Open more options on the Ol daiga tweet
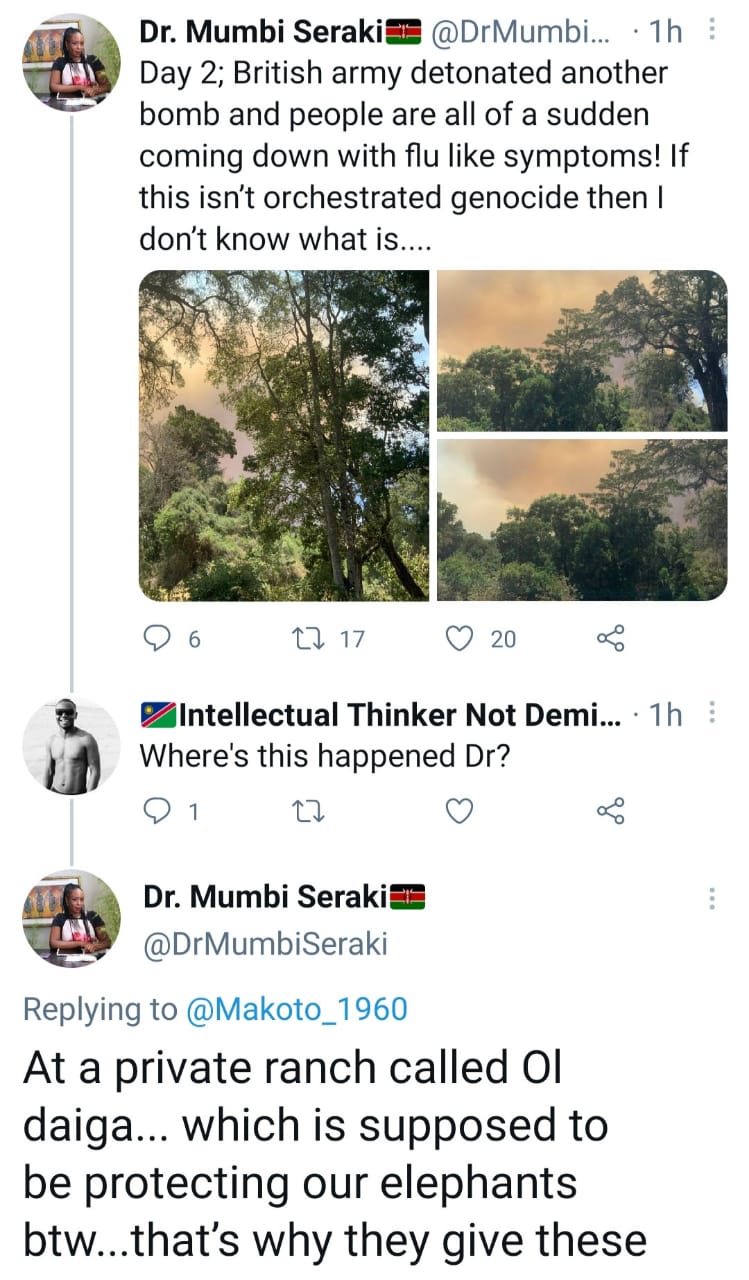The height and width of the screenshot is (1280, 749). coord(711,897)
